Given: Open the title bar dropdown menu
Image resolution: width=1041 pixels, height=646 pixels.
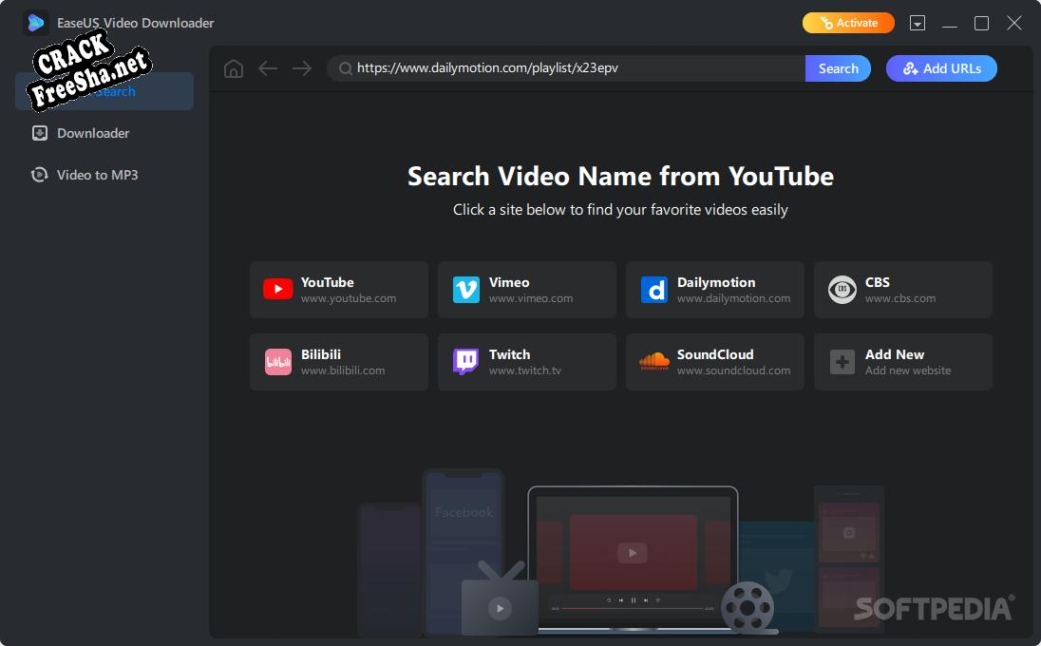Looking at the screenshot, I should (x=917, y=23).
